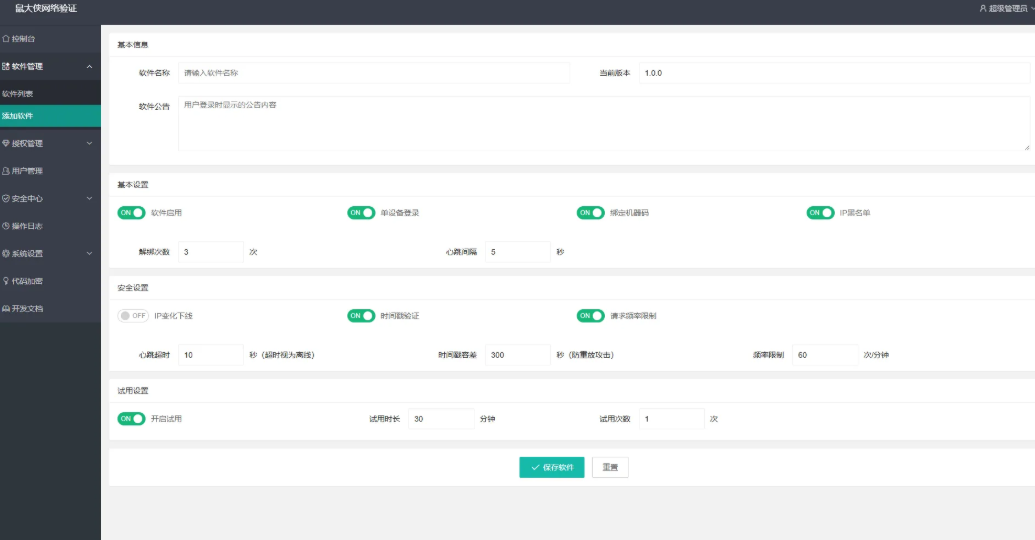This screenshot has height=540, width=1035.
Task: Open the 软件列表 menu item
Action: tap(18, 93)
